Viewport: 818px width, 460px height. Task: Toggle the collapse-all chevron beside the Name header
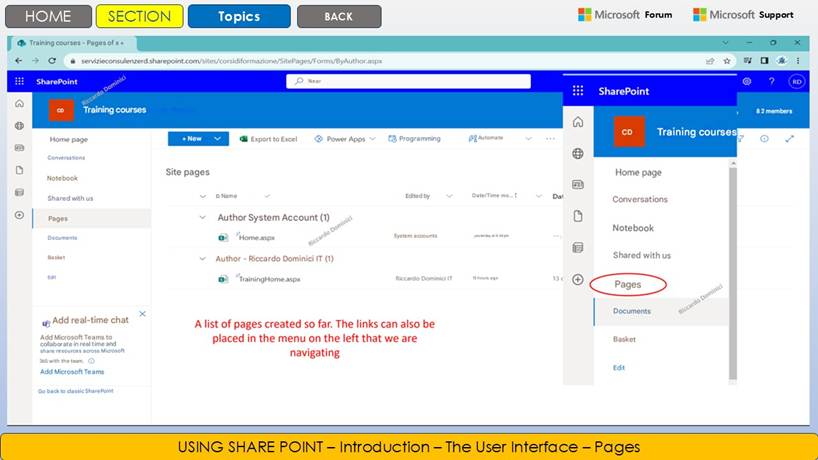[x=202, y=196]
